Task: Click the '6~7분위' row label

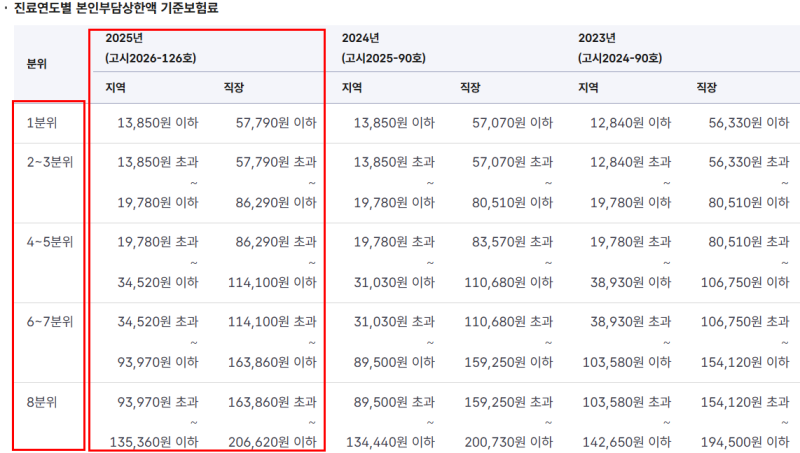Action: point(50,322)
